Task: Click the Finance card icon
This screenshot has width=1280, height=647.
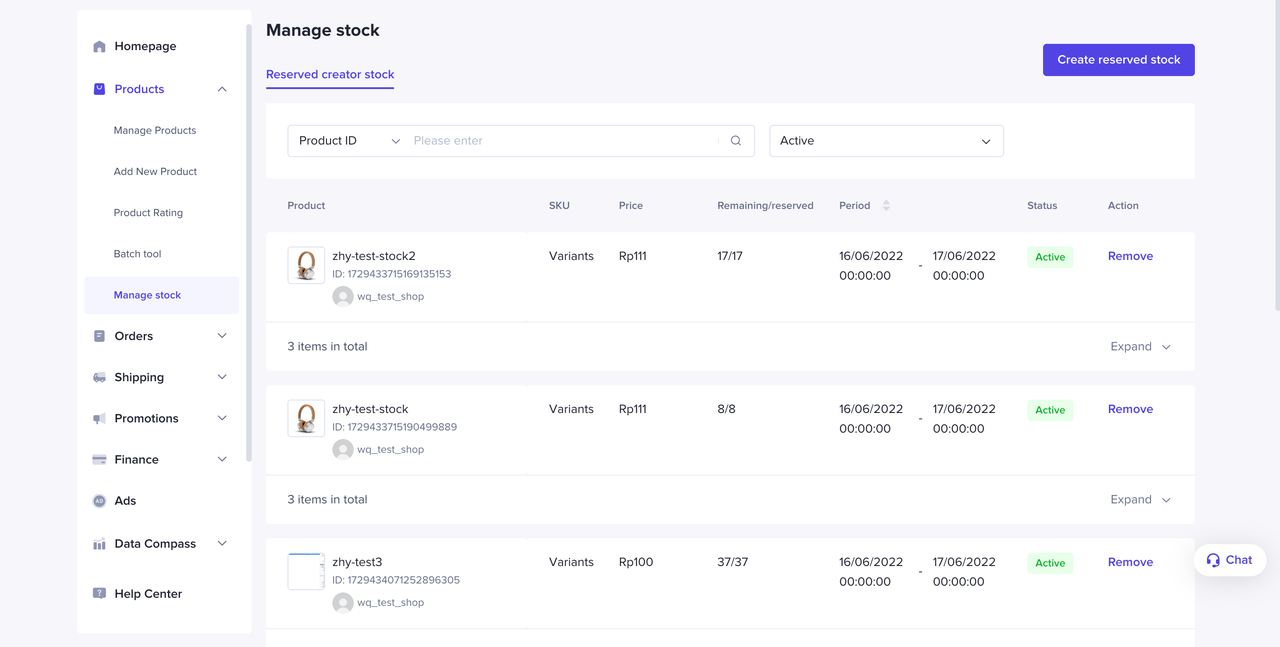Action: (x=99, y=460)
